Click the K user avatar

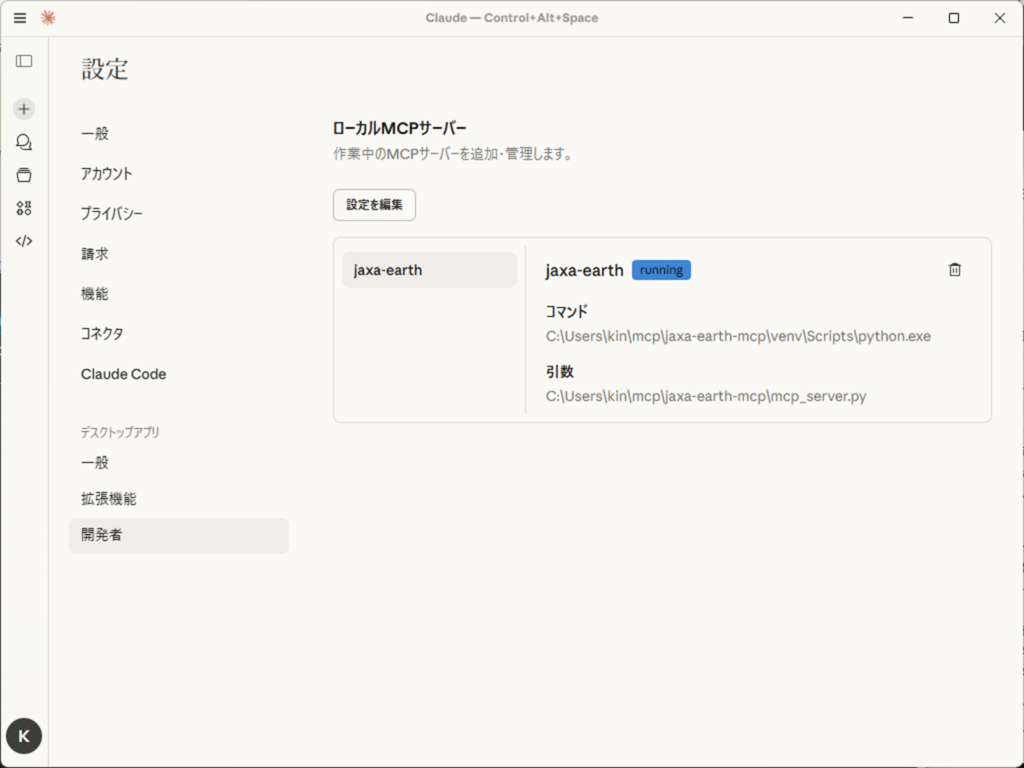24,736
